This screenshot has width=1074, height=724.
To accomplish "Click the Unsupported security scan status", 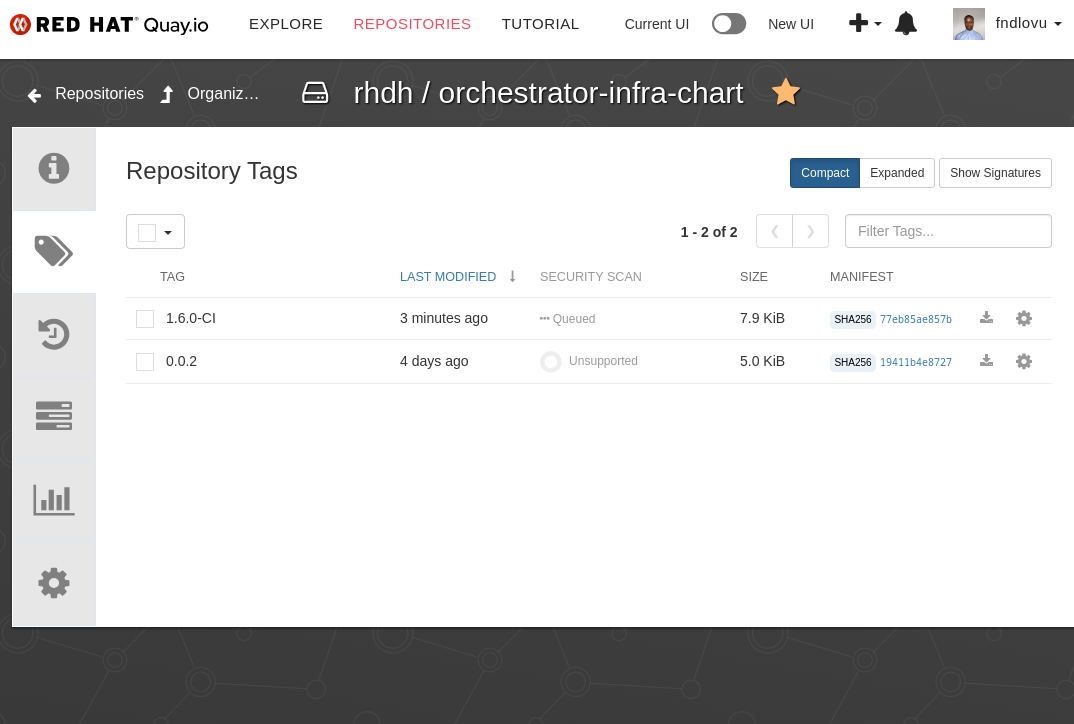I will point(589,361).
